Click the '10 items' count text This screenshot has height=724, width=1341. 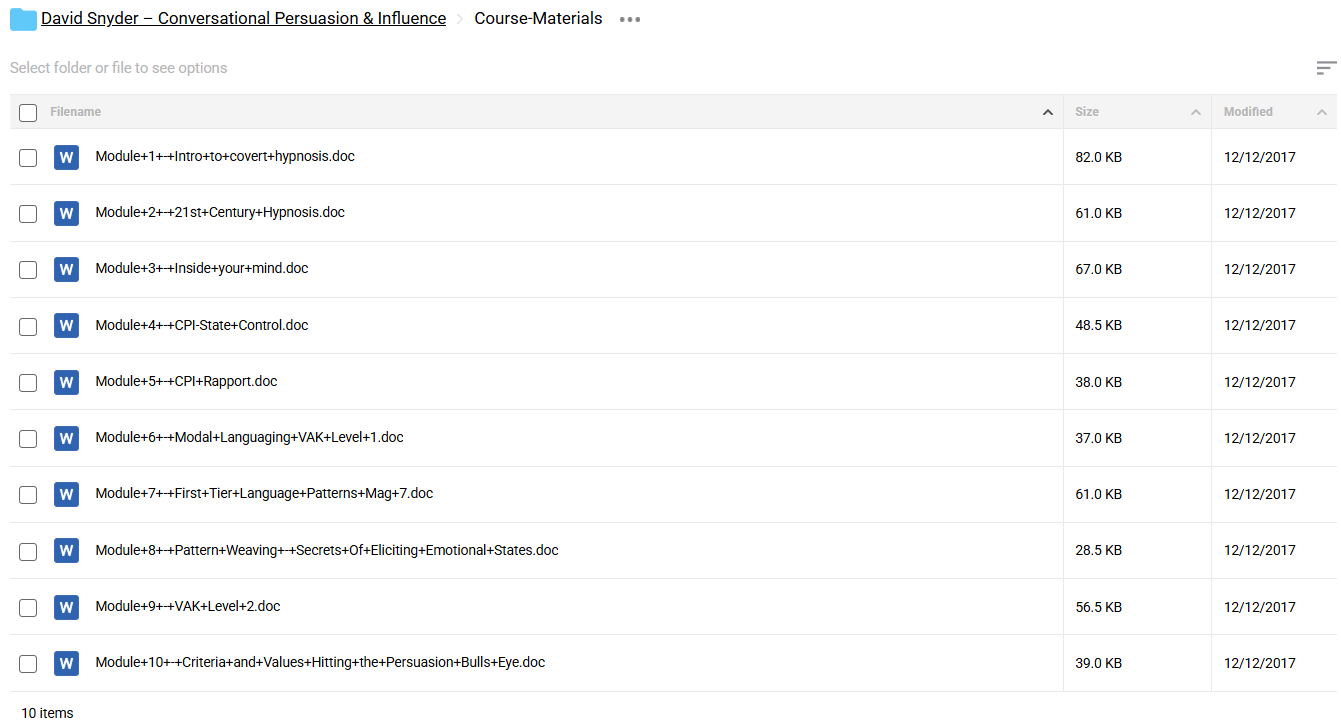tap(48, 713)
